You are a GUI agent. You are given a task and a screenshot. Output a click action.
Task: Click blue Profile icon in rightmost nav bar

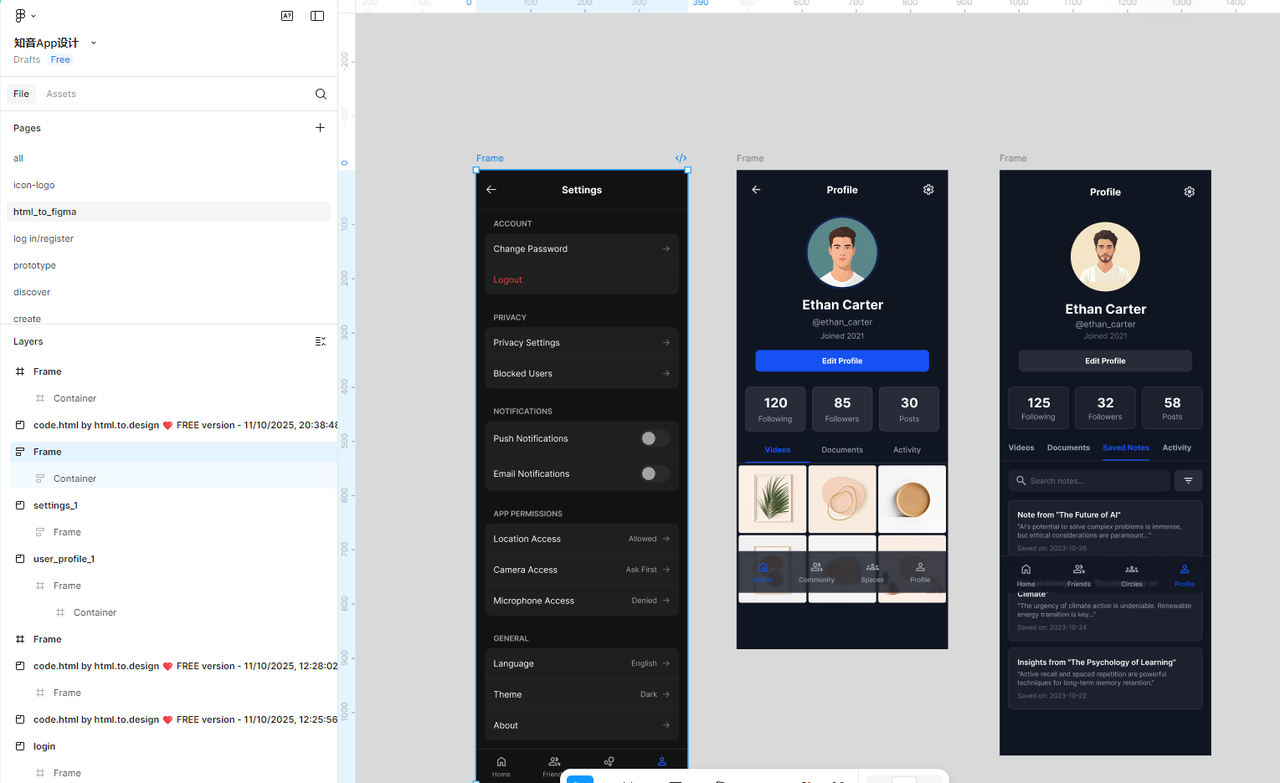pos(1184,569)
